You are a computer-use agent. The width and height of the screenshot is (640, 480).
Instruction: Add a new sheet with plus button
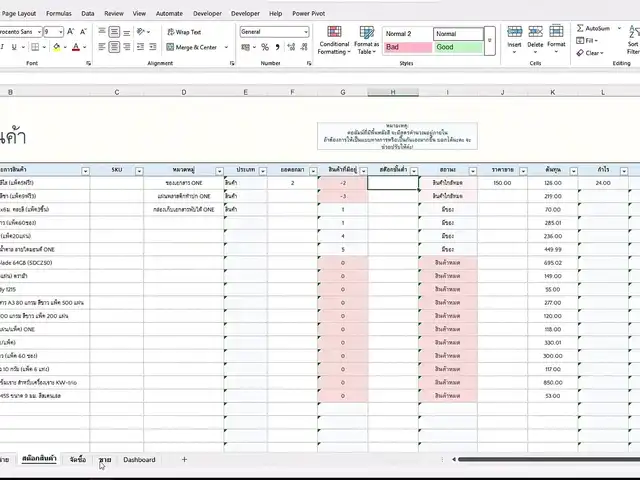tap(184, 460)
